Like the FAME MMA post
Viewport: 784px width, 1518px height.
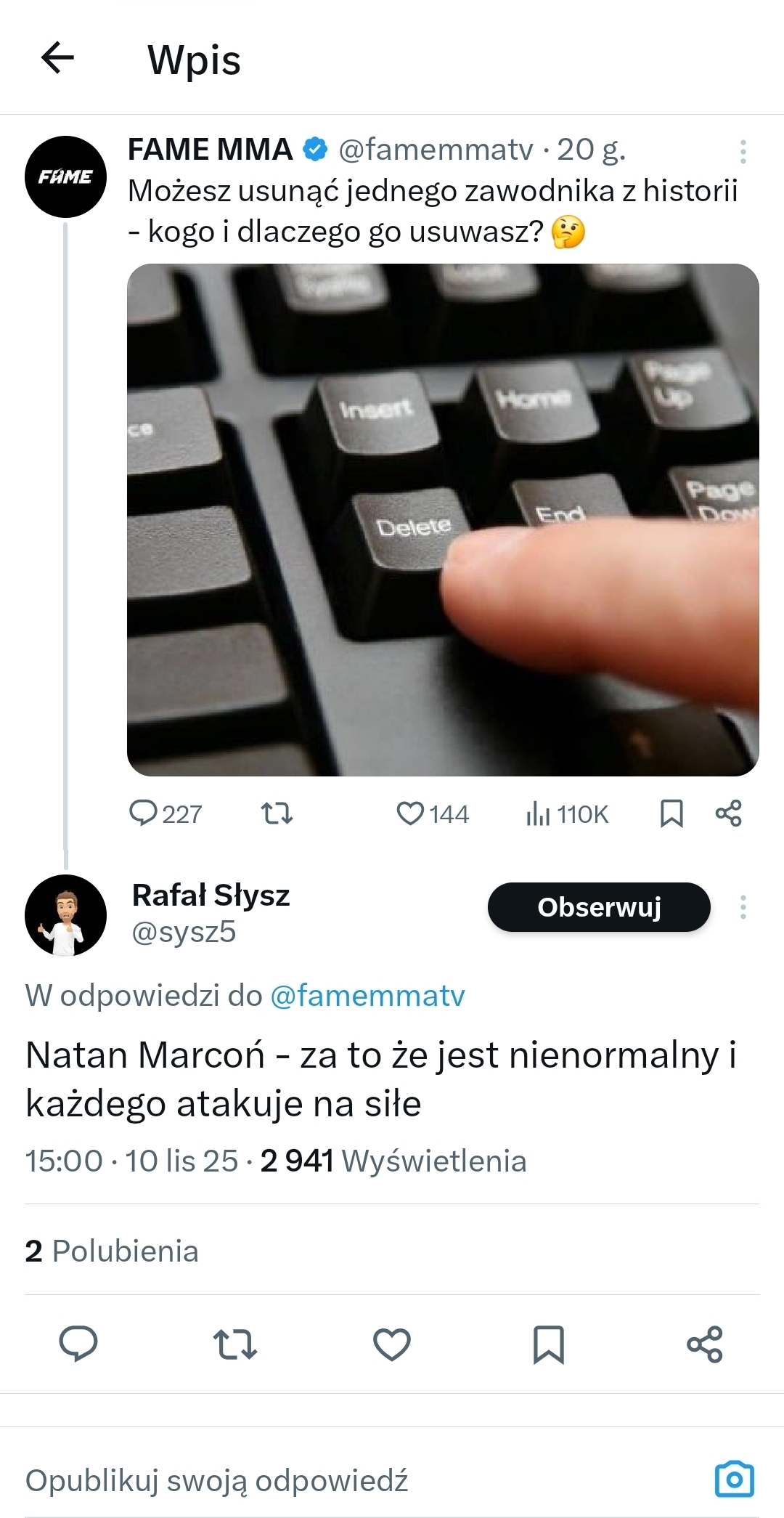(x=410, y=813)
